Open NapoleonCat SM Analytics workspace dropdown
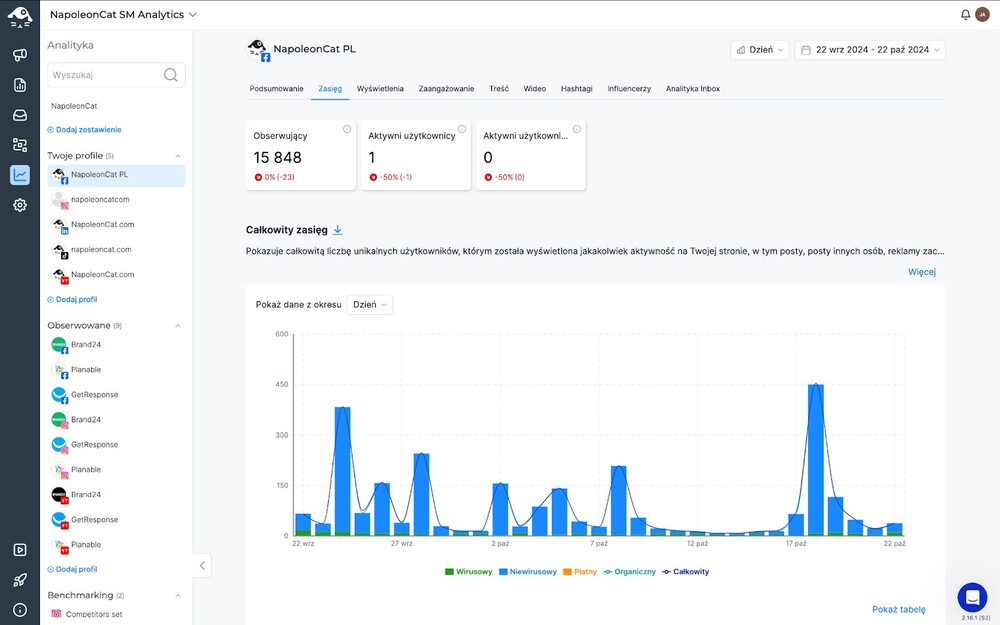The height and width of the screenshot is (625, 1000). pyautogui.click(x=123, y=15)
